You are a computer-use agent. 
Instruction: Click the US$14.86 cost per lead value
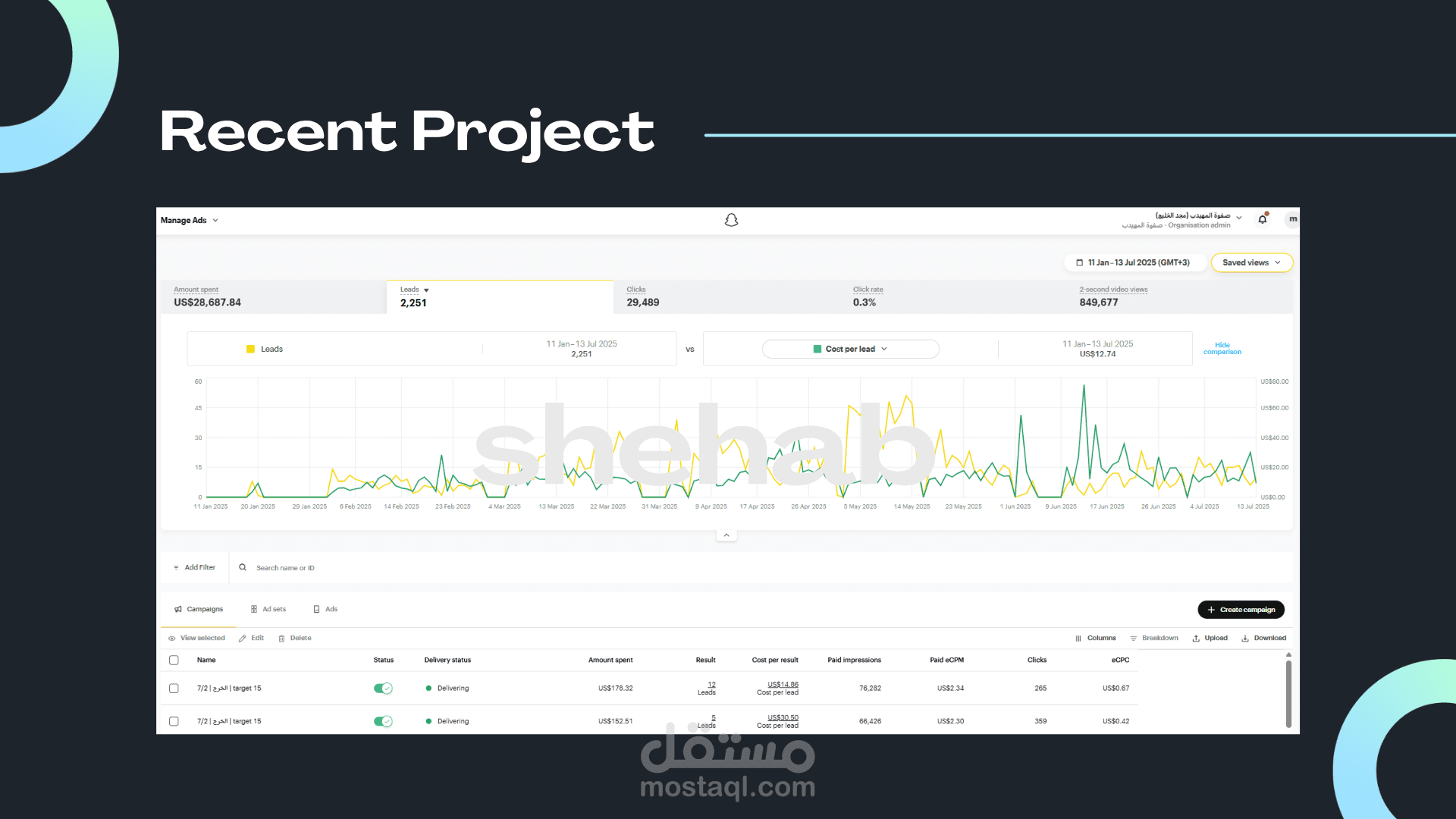tap(783, 685)
